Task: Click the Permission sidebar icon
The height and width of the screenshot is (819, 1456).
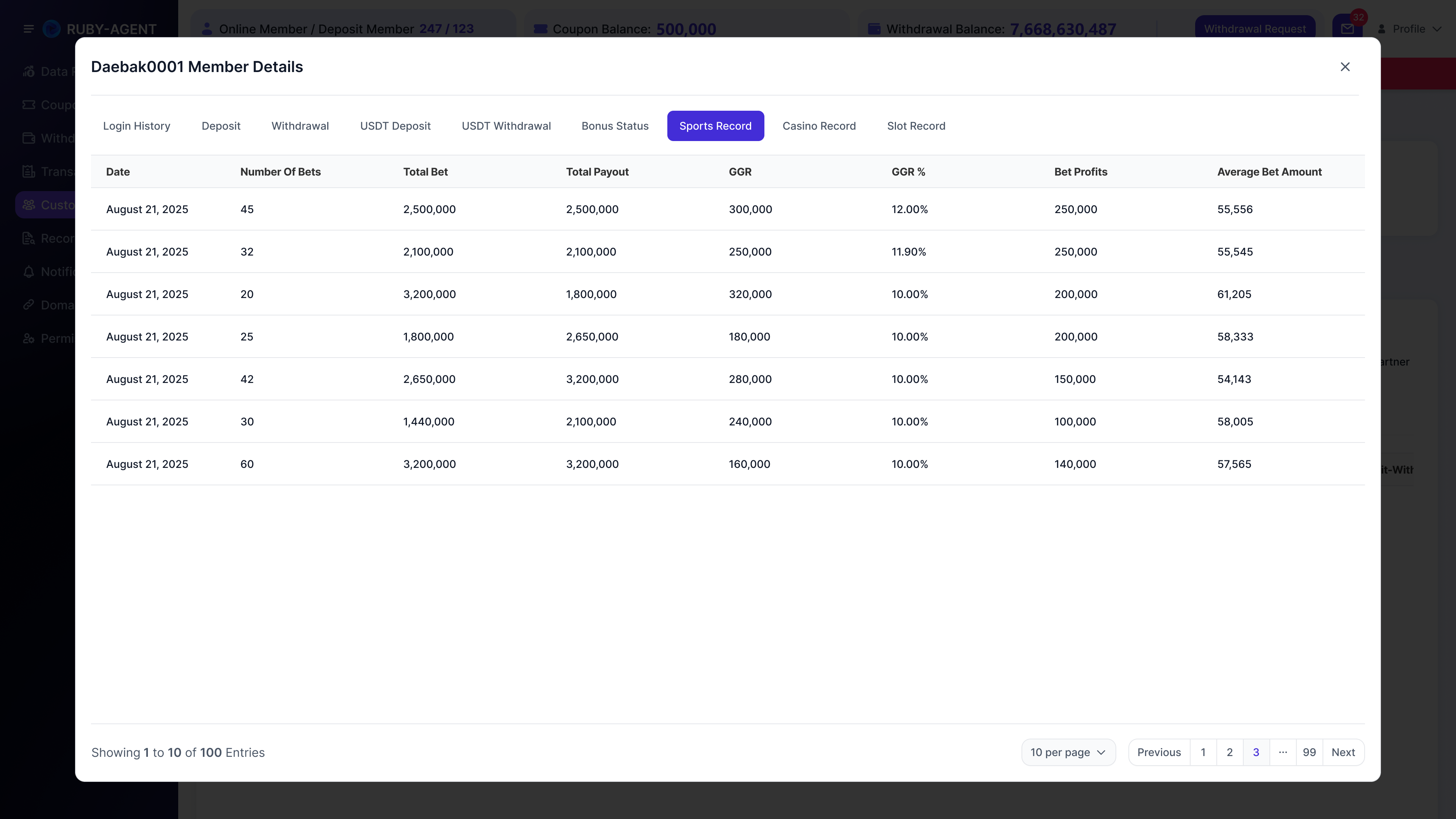Action: pos(29,338)
